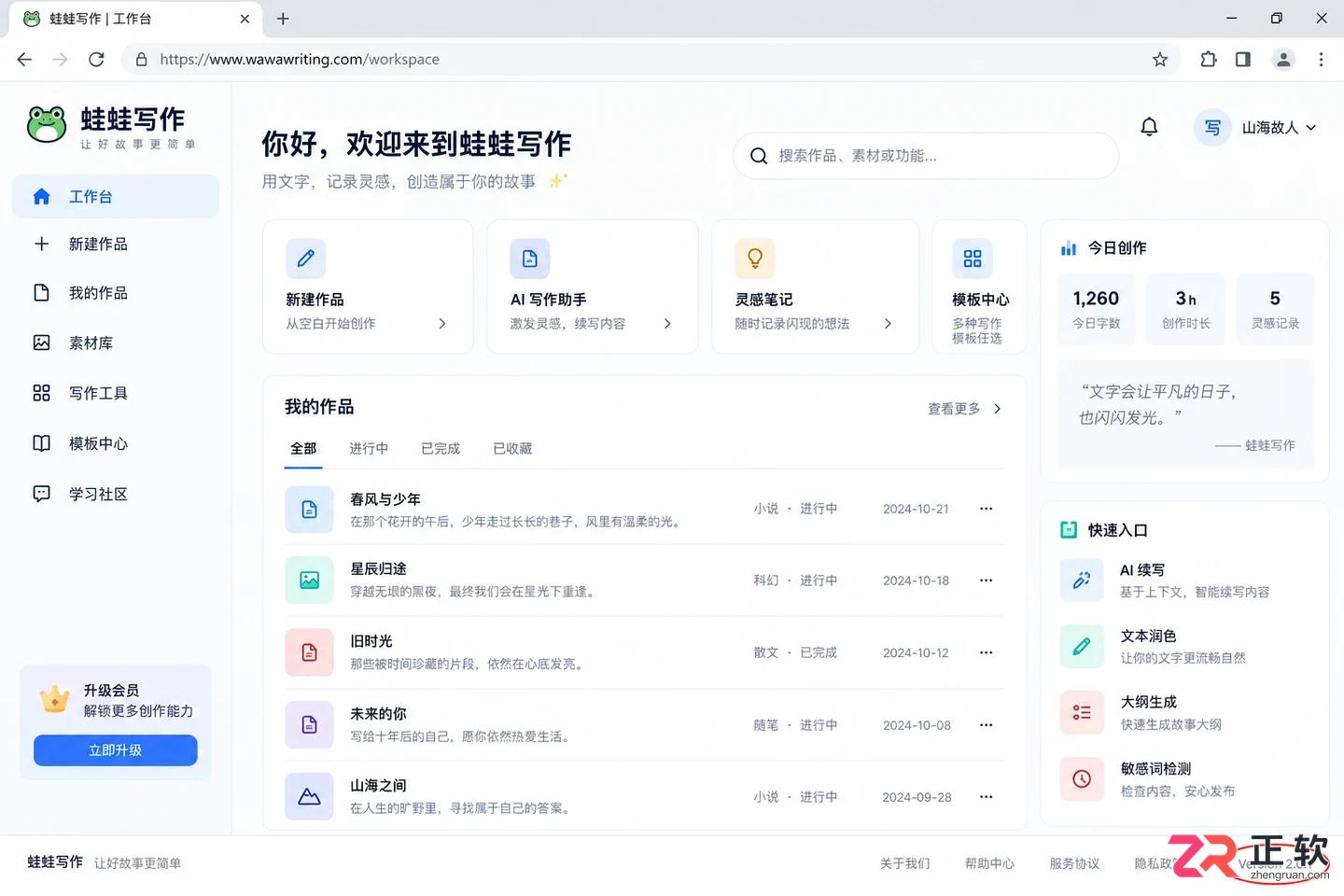Click the 查看更多 link
The height and width of the screenshot is (896, 1344).
[964, 409]
